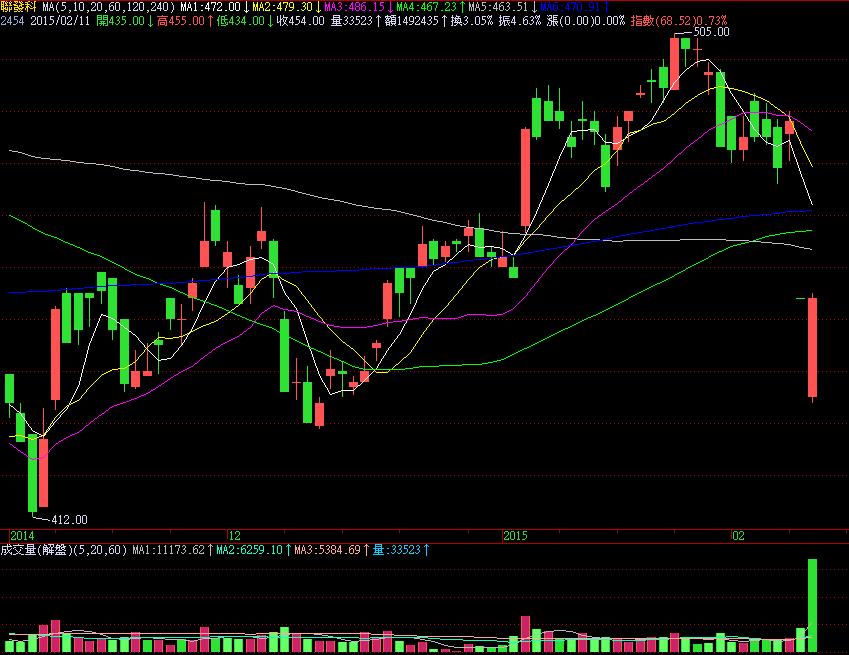
Task: Select the 2015 marker on the time axis
Action: tap(515, 536)
